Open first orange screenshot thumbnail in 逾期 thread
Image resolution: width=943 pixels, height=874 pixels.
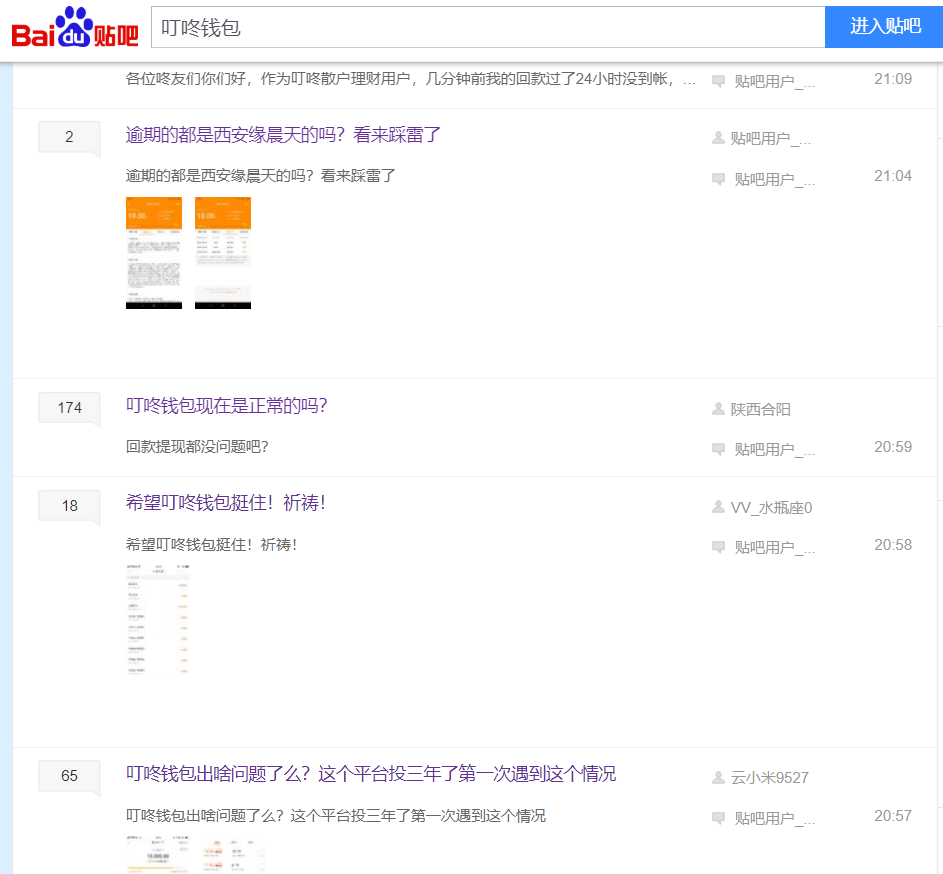(x=154, y=253)
